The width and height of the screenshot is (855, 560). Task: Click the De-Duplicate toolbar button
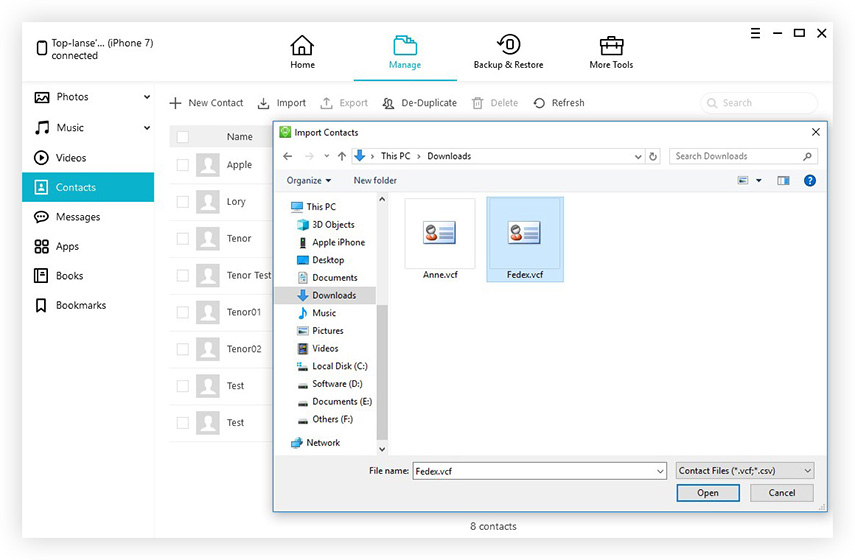click(x=419, y=103)
